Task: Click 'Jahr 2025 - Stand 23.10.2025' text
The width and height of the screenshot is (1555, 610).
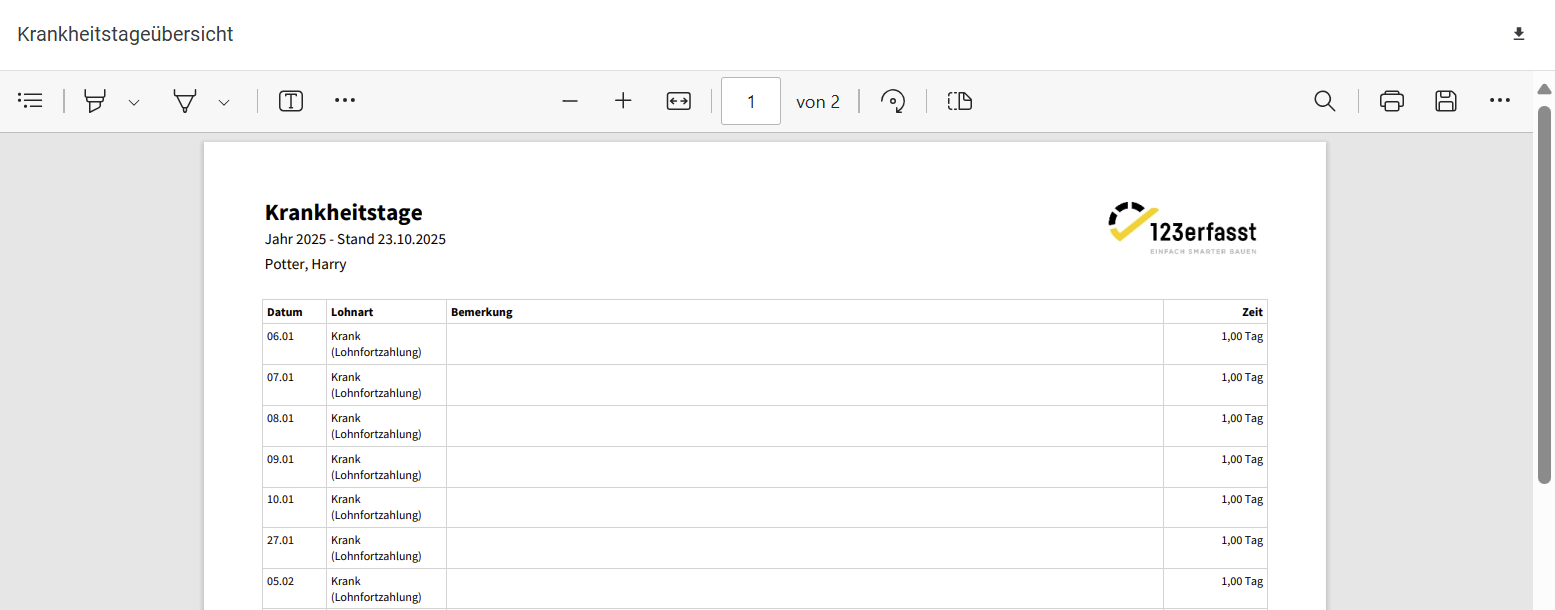Action: (x=355, y=239)
